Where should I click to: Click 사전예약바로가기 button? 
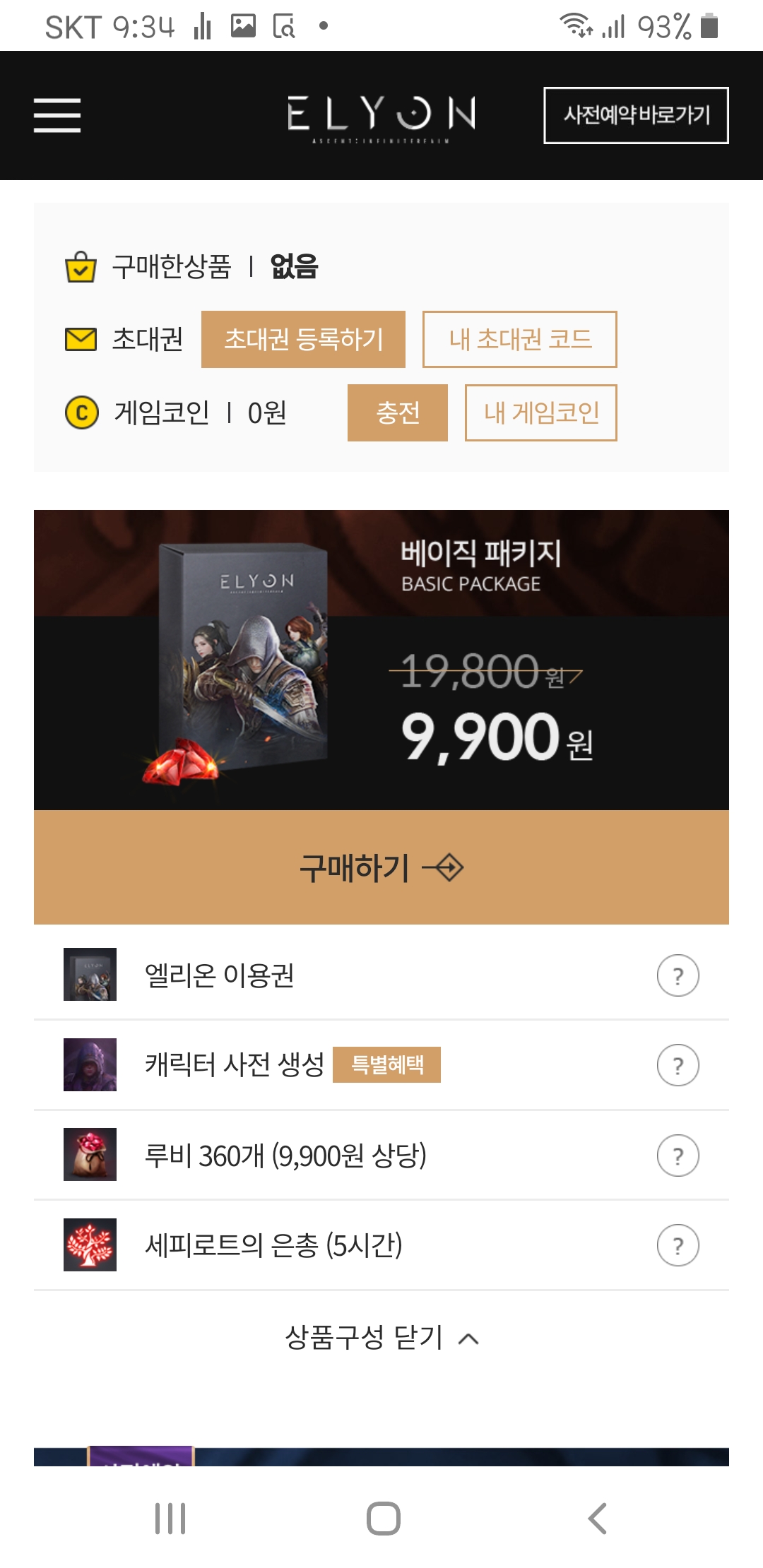[x=636, y=115]
